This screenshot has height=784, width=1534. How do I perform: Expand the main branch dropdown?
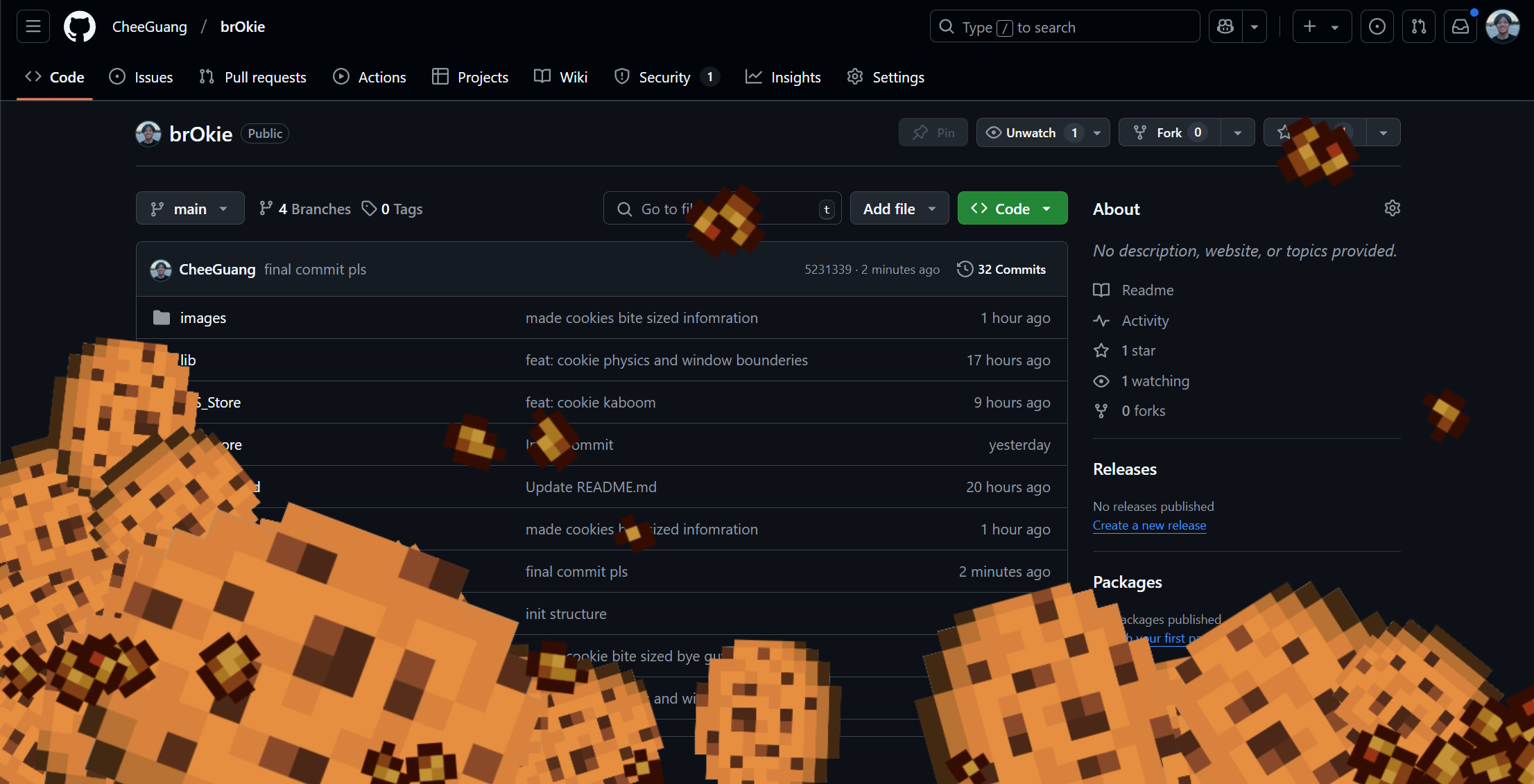click(190, 209)
